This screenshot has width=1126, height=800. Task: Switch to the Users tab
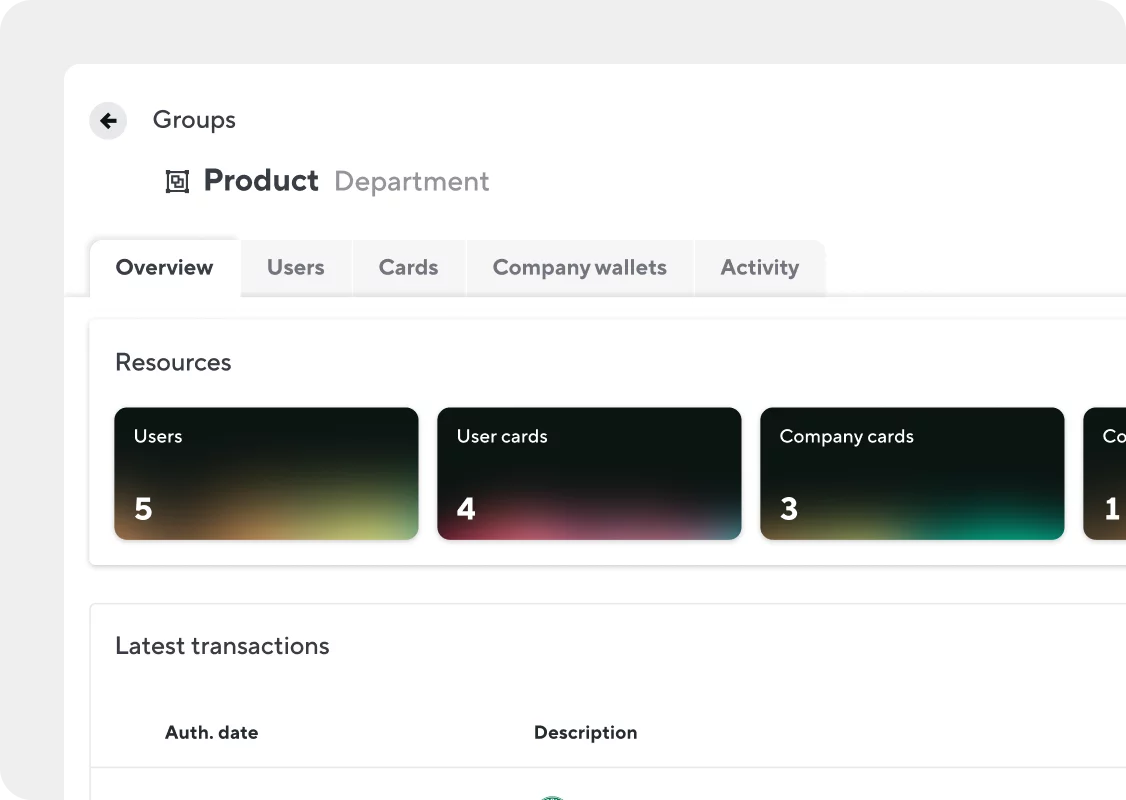point(296,267)
